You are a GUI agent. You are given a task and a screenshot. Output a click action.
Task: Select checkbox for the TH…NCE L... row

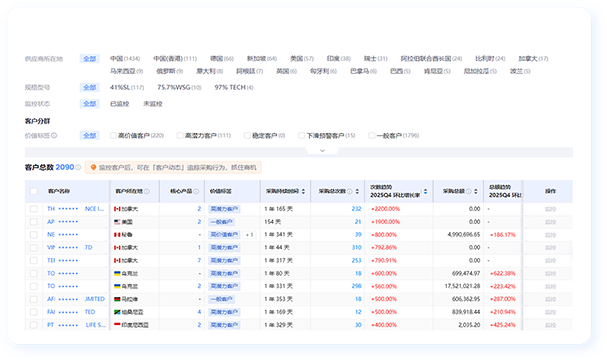pyautogui.click(x=34, y=209)
